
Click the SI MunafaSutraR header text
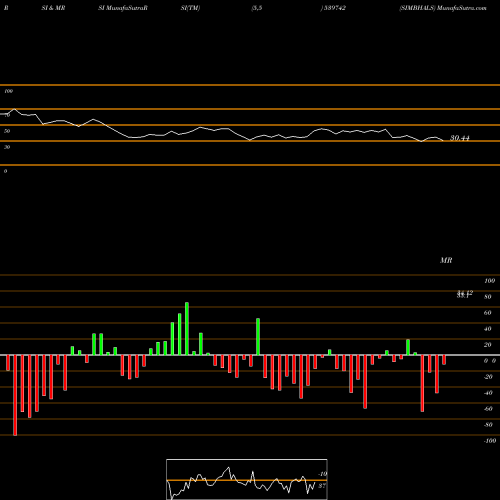123,8
